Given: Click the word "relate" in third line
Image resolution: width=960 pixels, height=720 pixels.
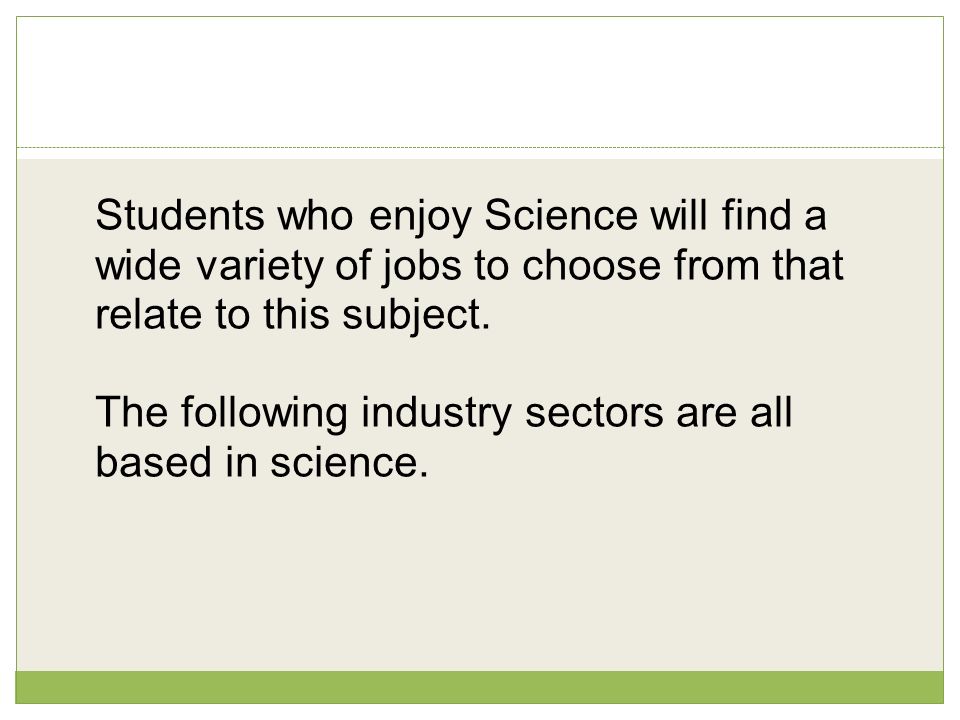Looking at the screenshot, I should (149, 314).
